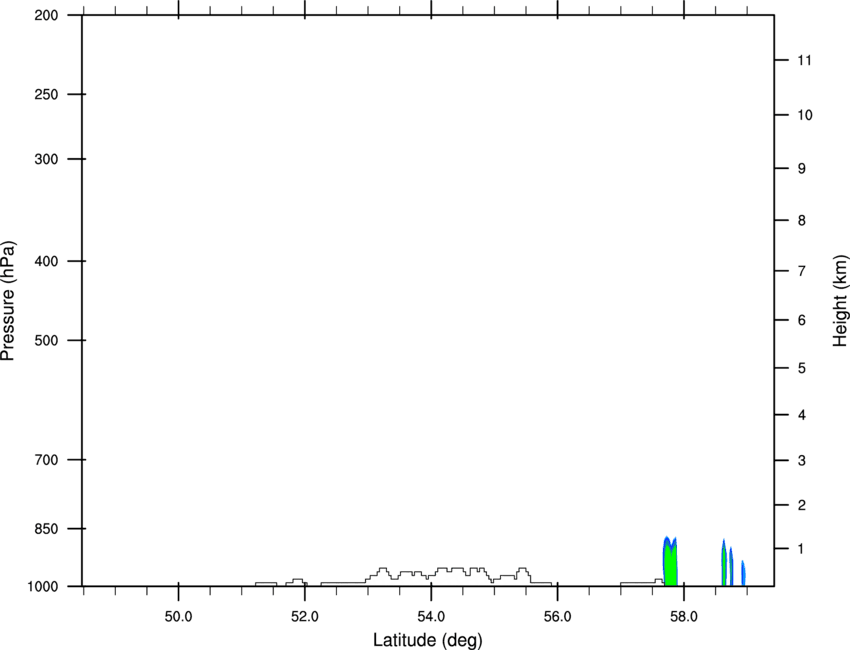This screenshot has width=850, height=650.
Task: Click the 1 km height label
Action: [801, 549]
